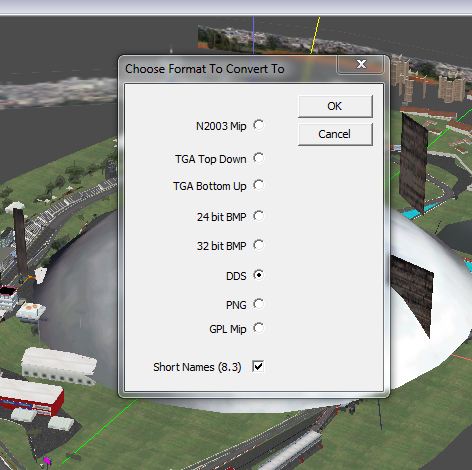Select the N2003 Mip radio button

point(258,125)
